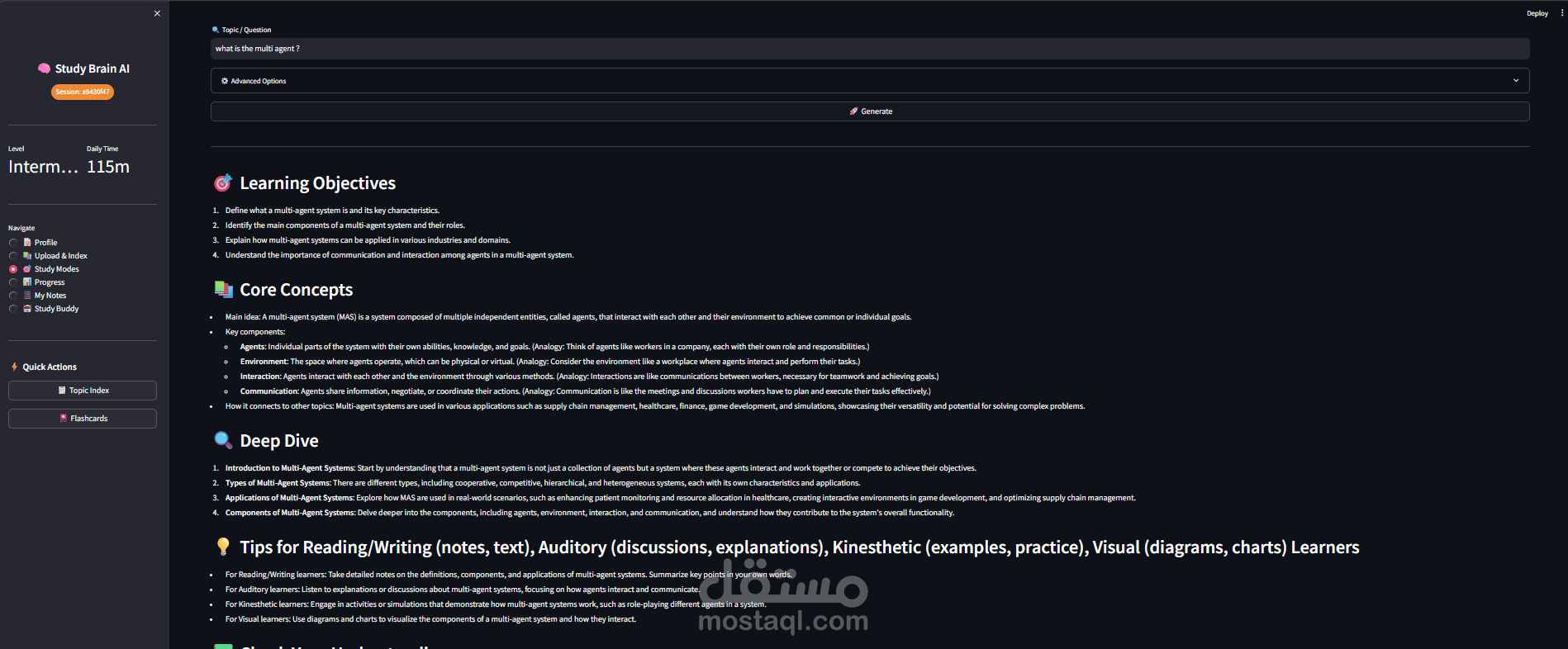1568x649 pixels.
Task: Select the Study Buddy radio option
Action: (x=13, y=309)
